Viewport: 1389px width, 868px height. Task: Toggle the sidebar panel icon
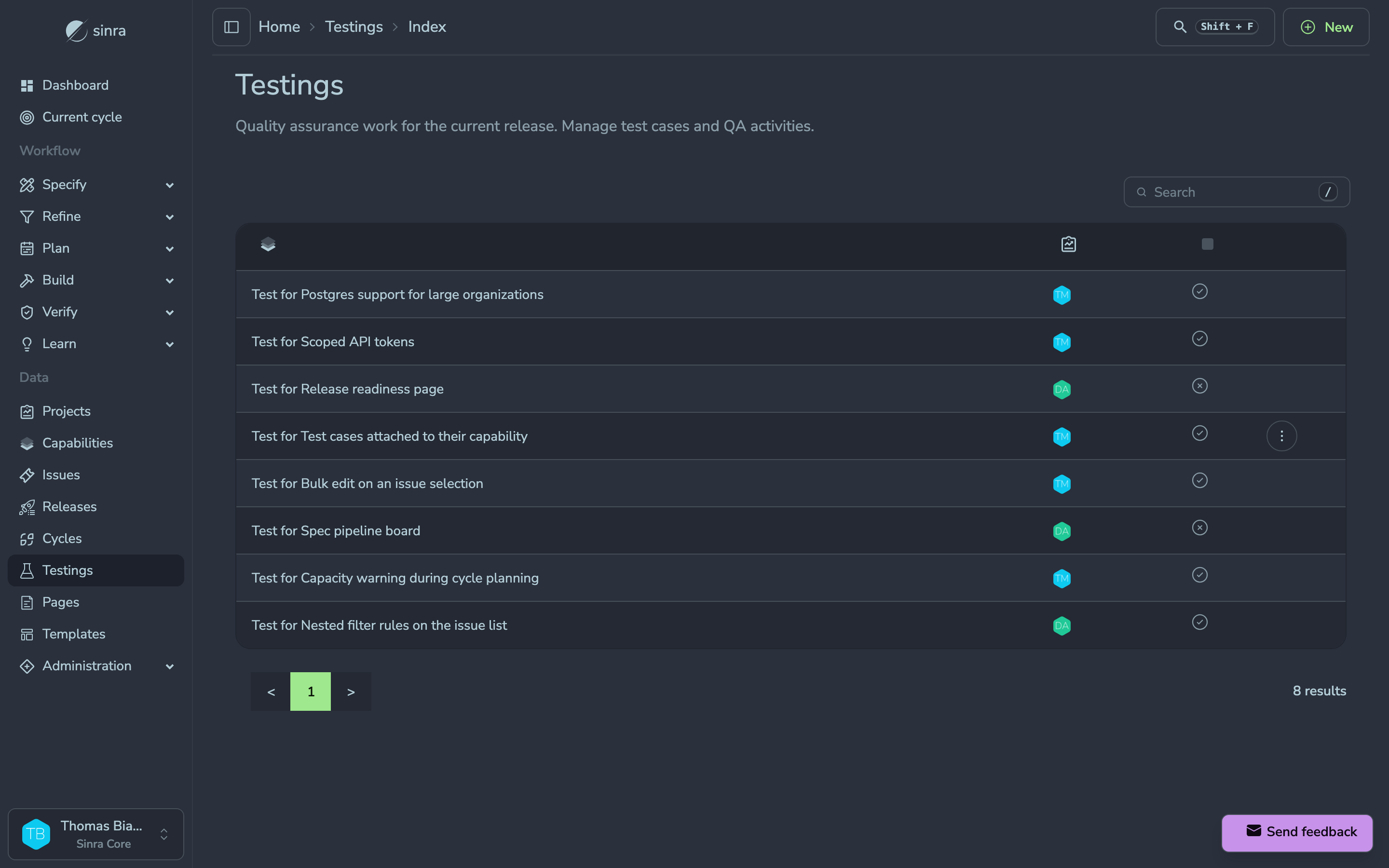231,27
